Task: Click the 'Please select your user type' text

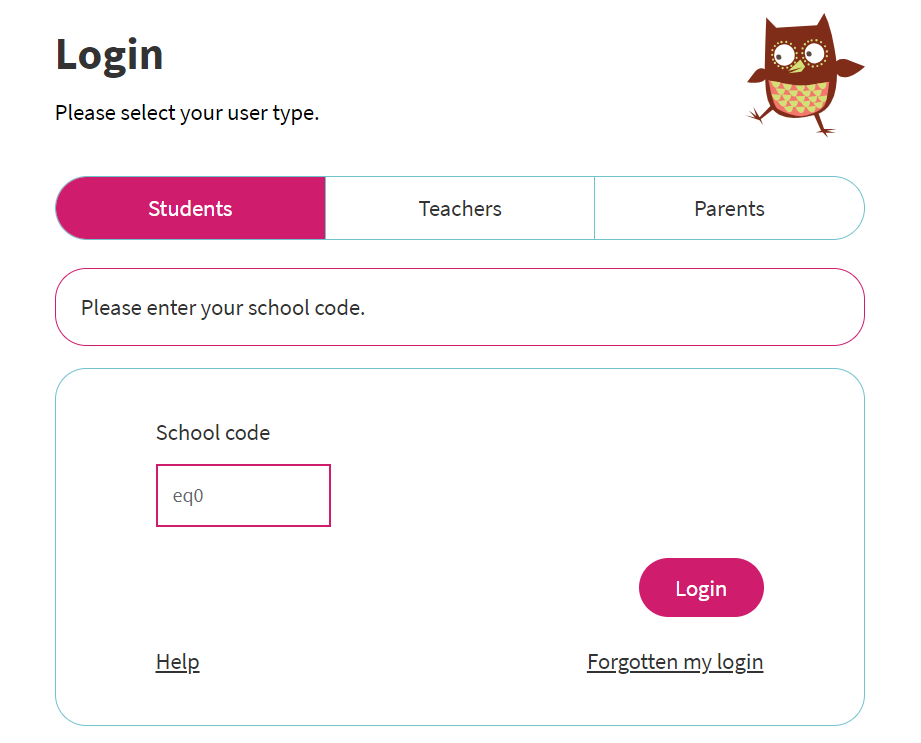Action: [x=187, y=113]
